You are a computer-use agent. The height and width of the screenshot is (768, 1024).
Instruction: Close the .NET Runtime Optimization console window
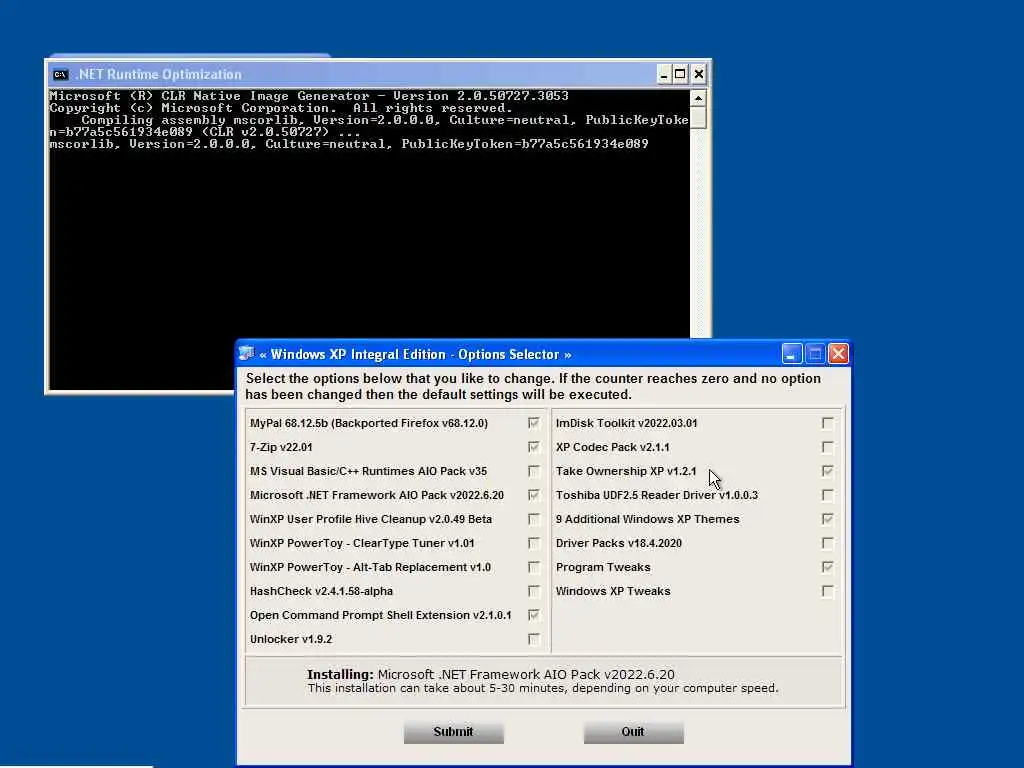tap(698, 74)
